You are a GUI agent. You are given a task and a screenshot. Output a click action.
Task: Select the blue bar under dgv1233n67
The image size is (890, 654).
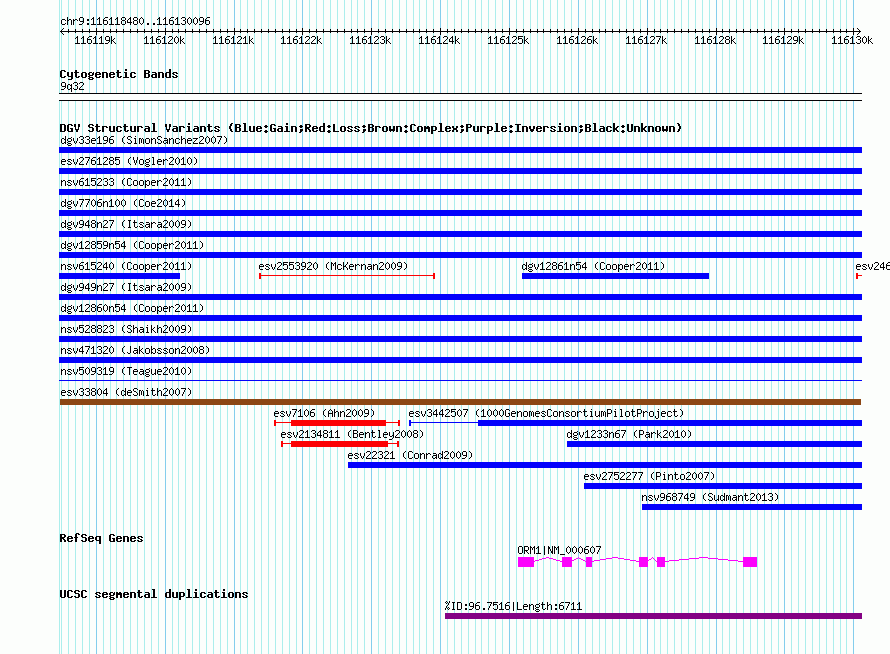point(714,444)
